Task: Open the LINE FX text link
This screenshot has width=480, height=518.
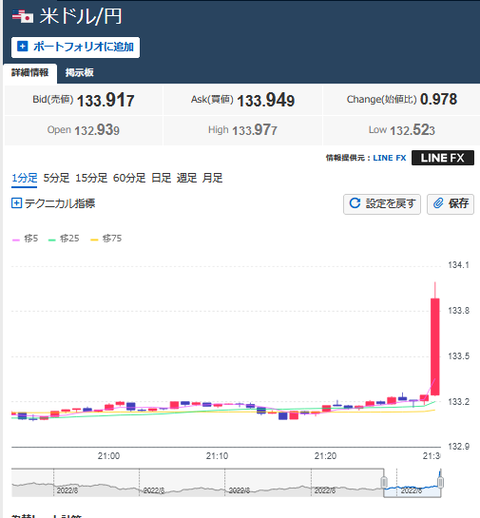Action: point(389,158)
